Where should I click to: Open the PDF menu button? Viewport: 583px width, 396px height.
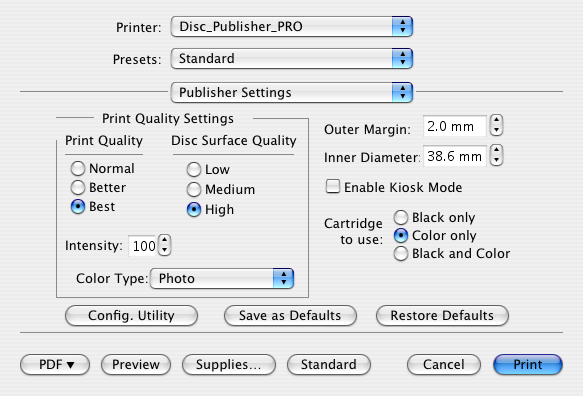pos(55,364)
